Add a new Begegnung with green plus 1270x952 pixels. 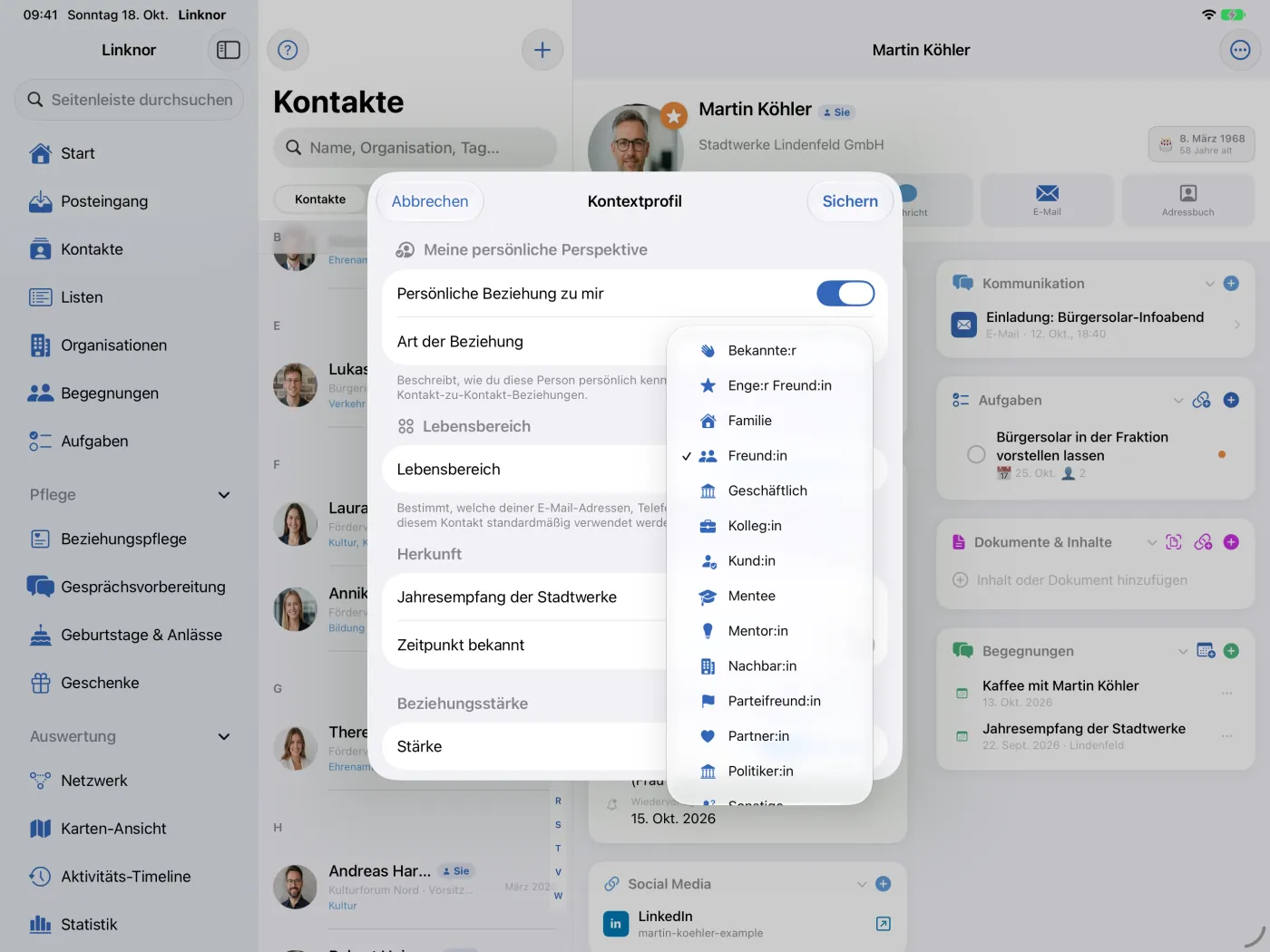1231,651
